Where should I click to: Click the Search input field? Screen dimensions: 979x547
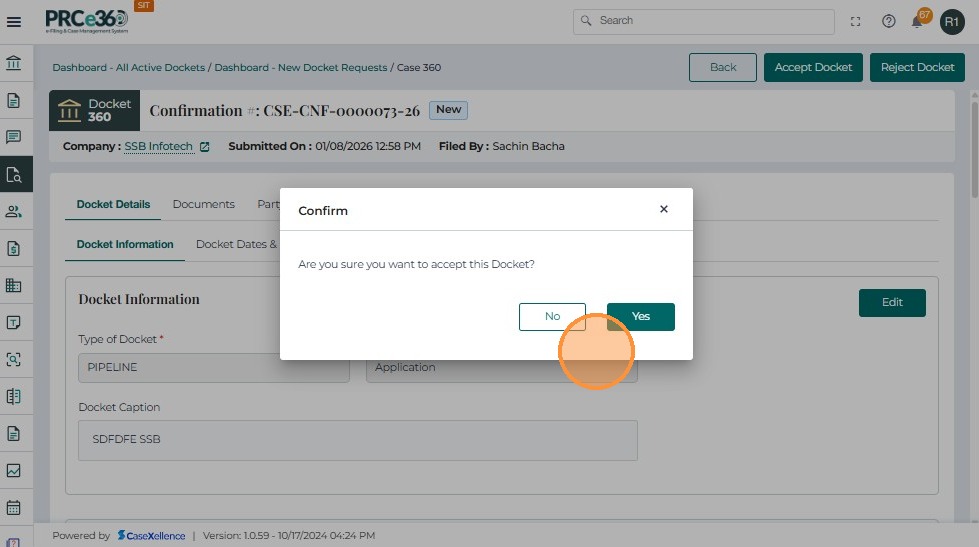710,21
